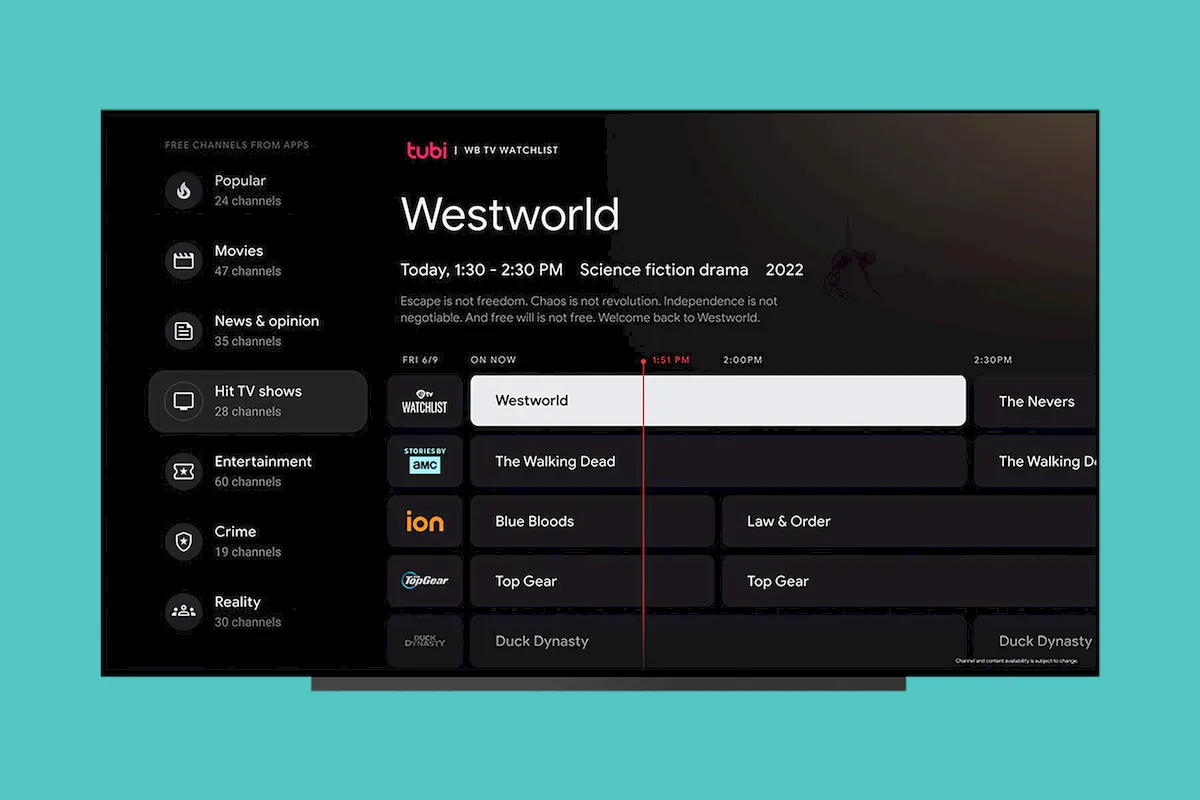Select The Walking Dead on-now program
The height and width of the screenshot is (800, 1200).
718,461
